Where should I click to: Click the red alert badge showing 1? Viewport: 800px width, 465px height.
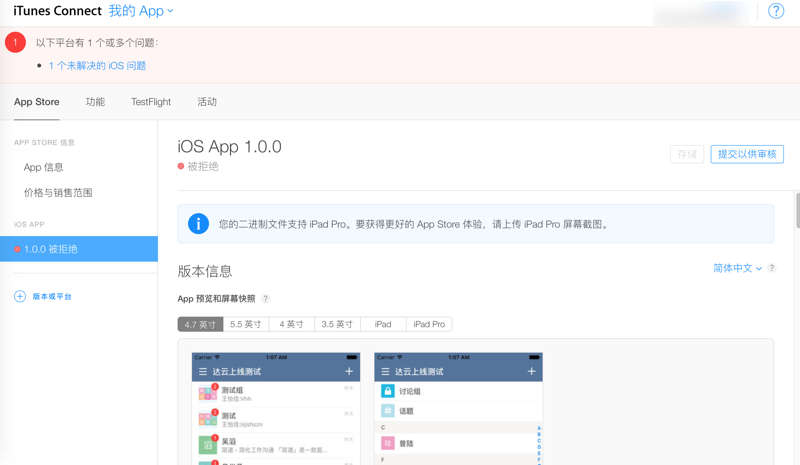tap(15, 42)
